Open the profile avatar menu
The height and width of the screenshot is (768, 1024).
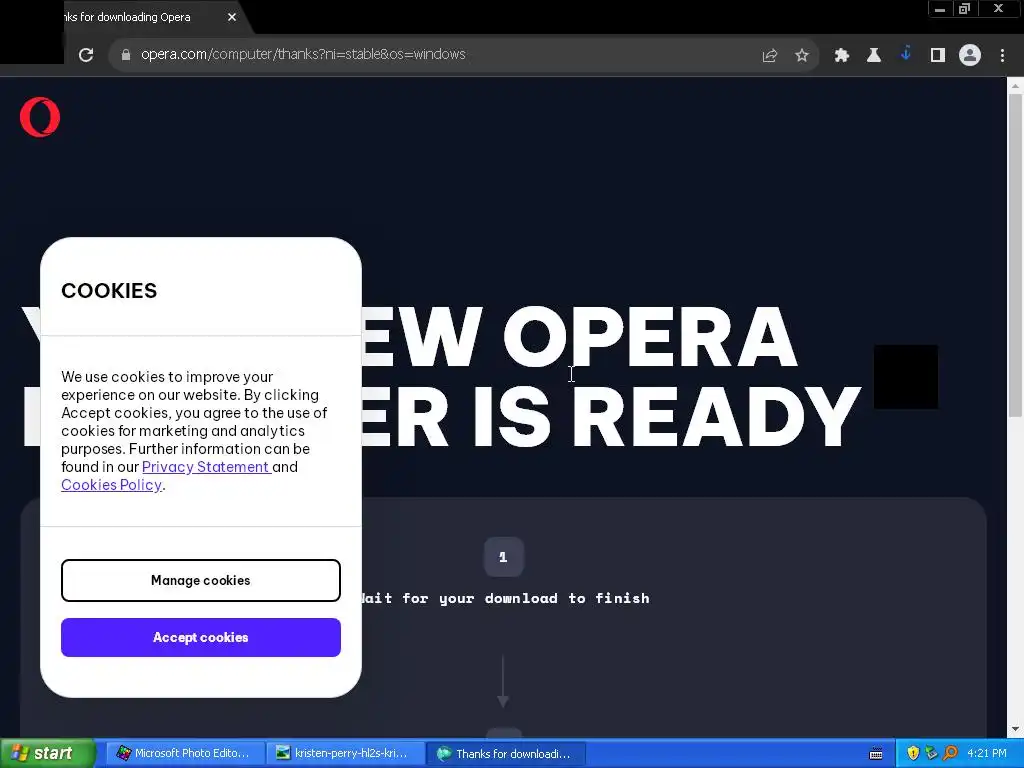[970, 55]
